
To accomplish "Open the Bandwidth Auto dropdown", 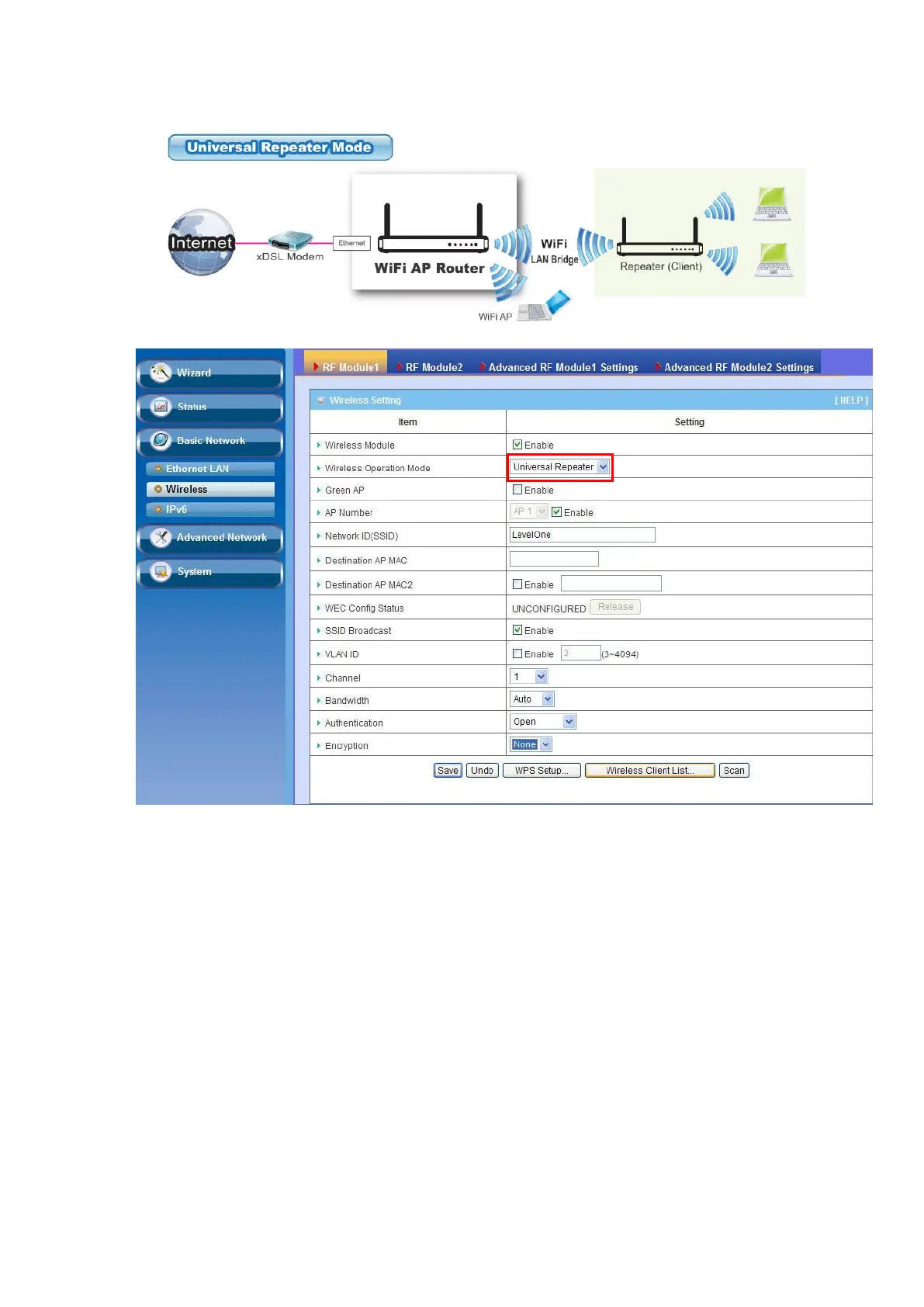I will pyautogui.click(x=532, y=699).
